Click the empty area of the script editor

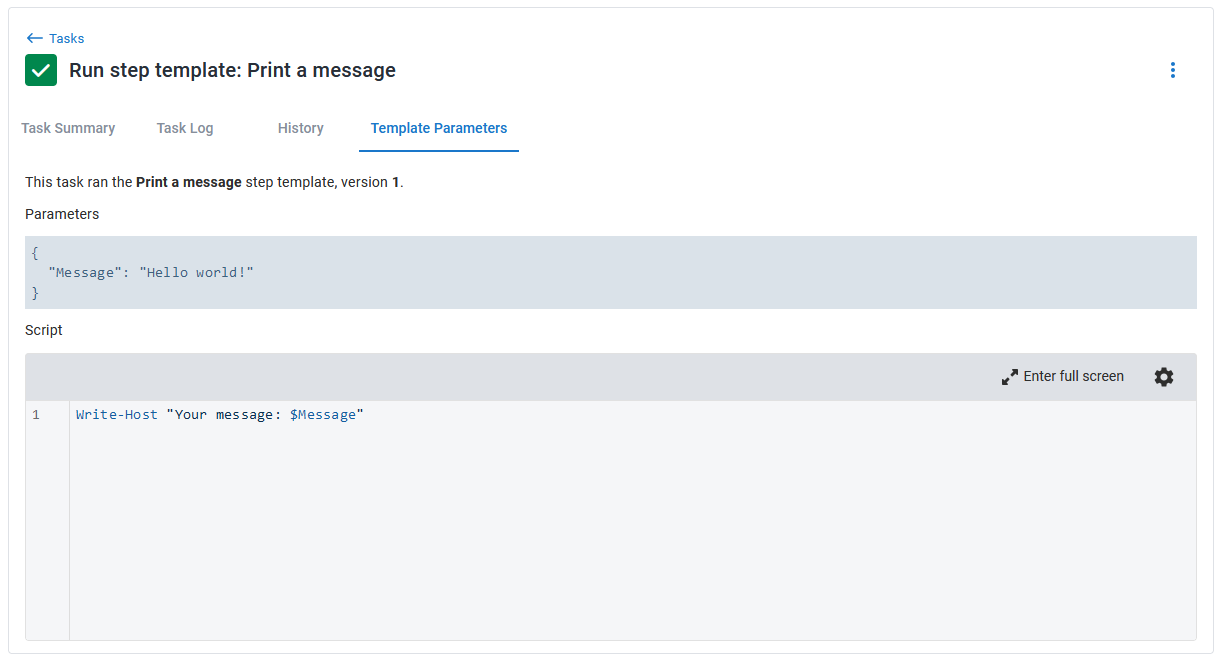point(630,530)
